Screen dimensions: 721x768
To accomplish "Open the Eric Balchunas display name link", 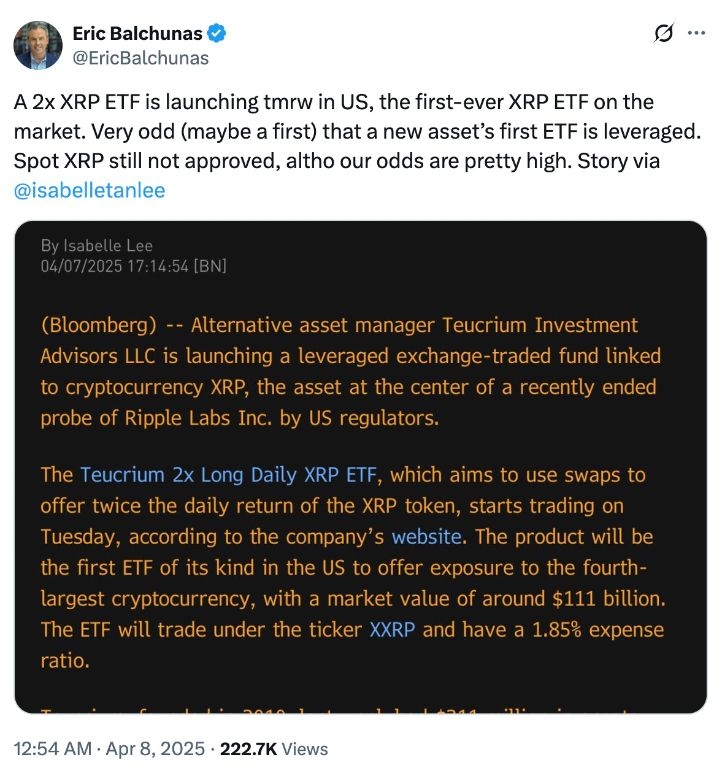I will 135,33.
